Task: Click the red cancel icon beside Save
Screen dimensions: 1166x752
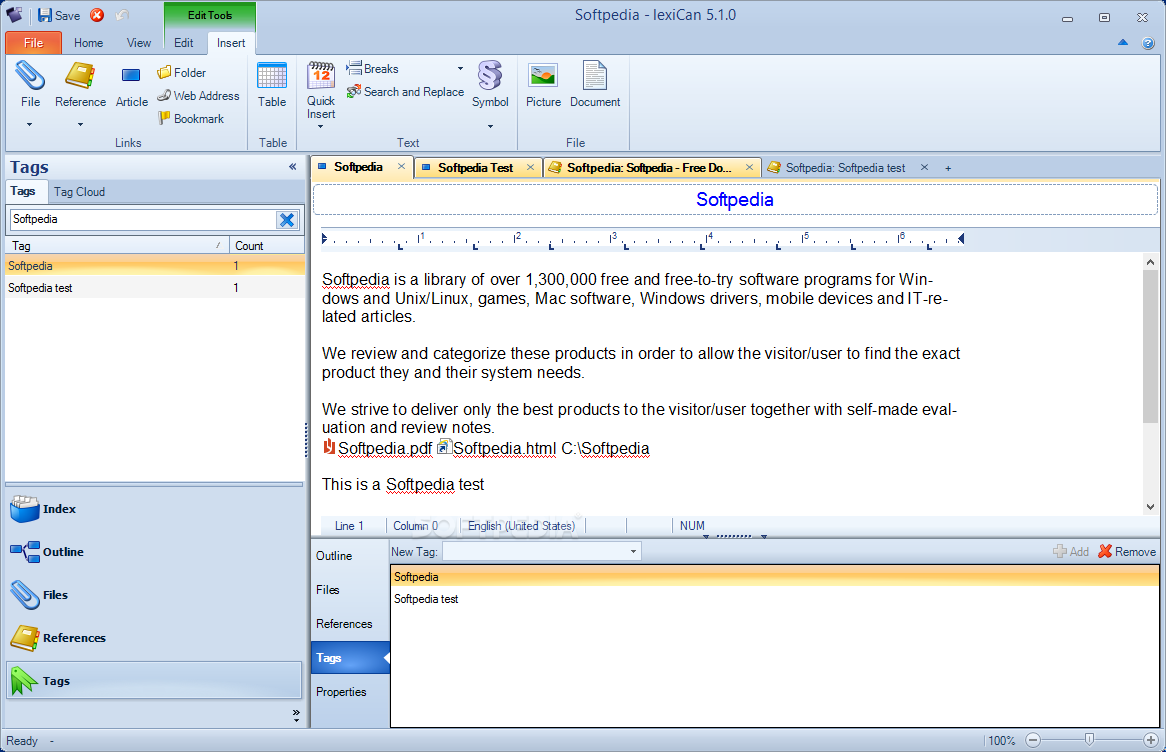Action: click(x=97, y=15)
